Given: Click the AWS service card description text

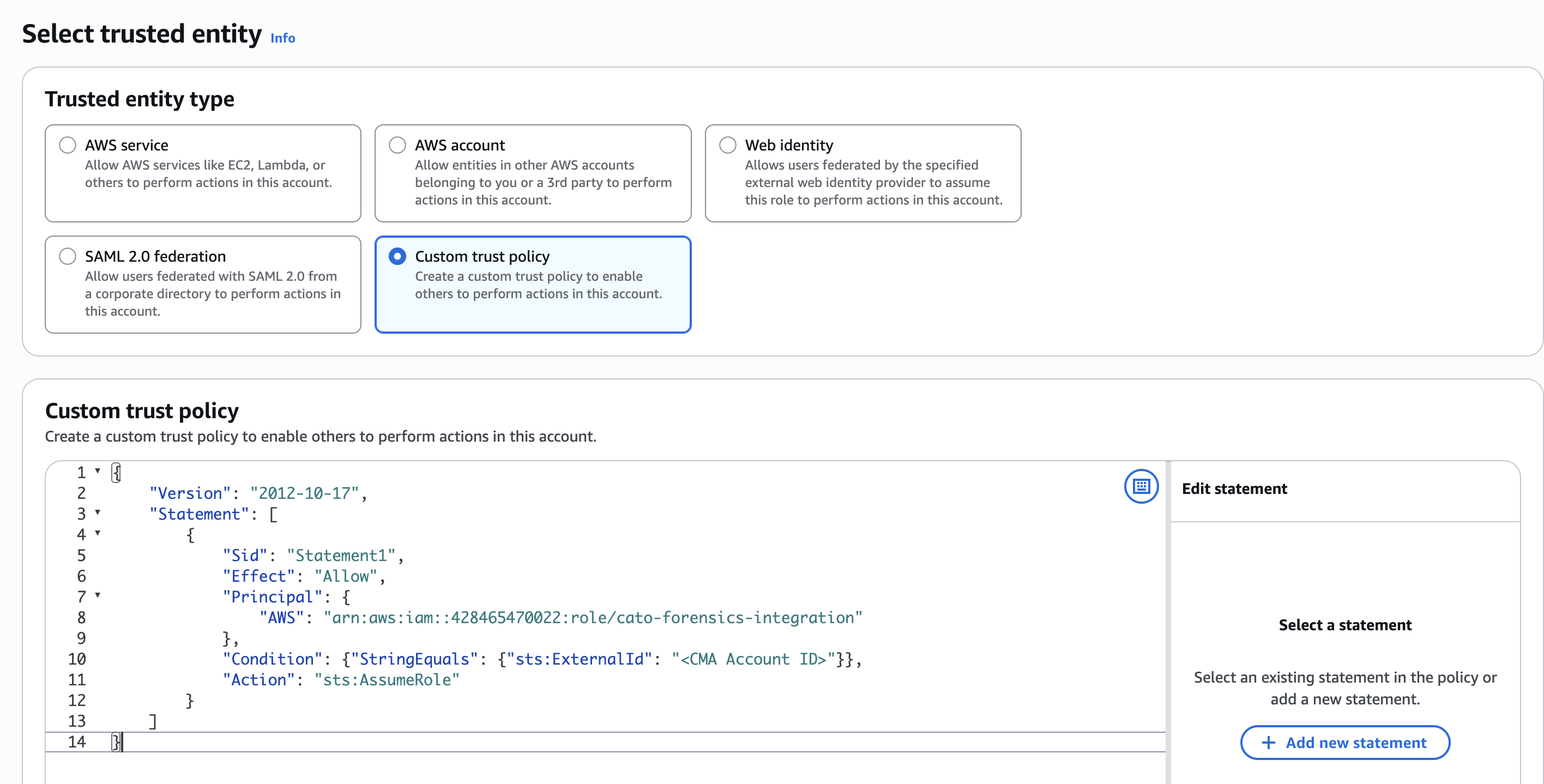Looking at the screenshot, I should pyautogui.click(x=208, y=174).
